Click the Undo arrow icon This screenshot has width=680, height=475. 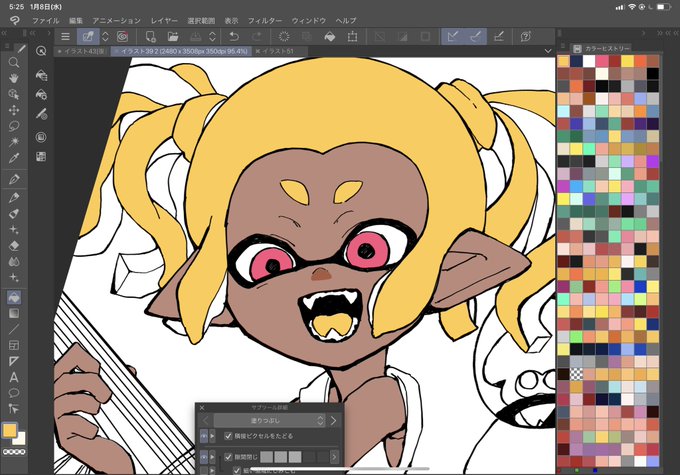coord(234,37)
